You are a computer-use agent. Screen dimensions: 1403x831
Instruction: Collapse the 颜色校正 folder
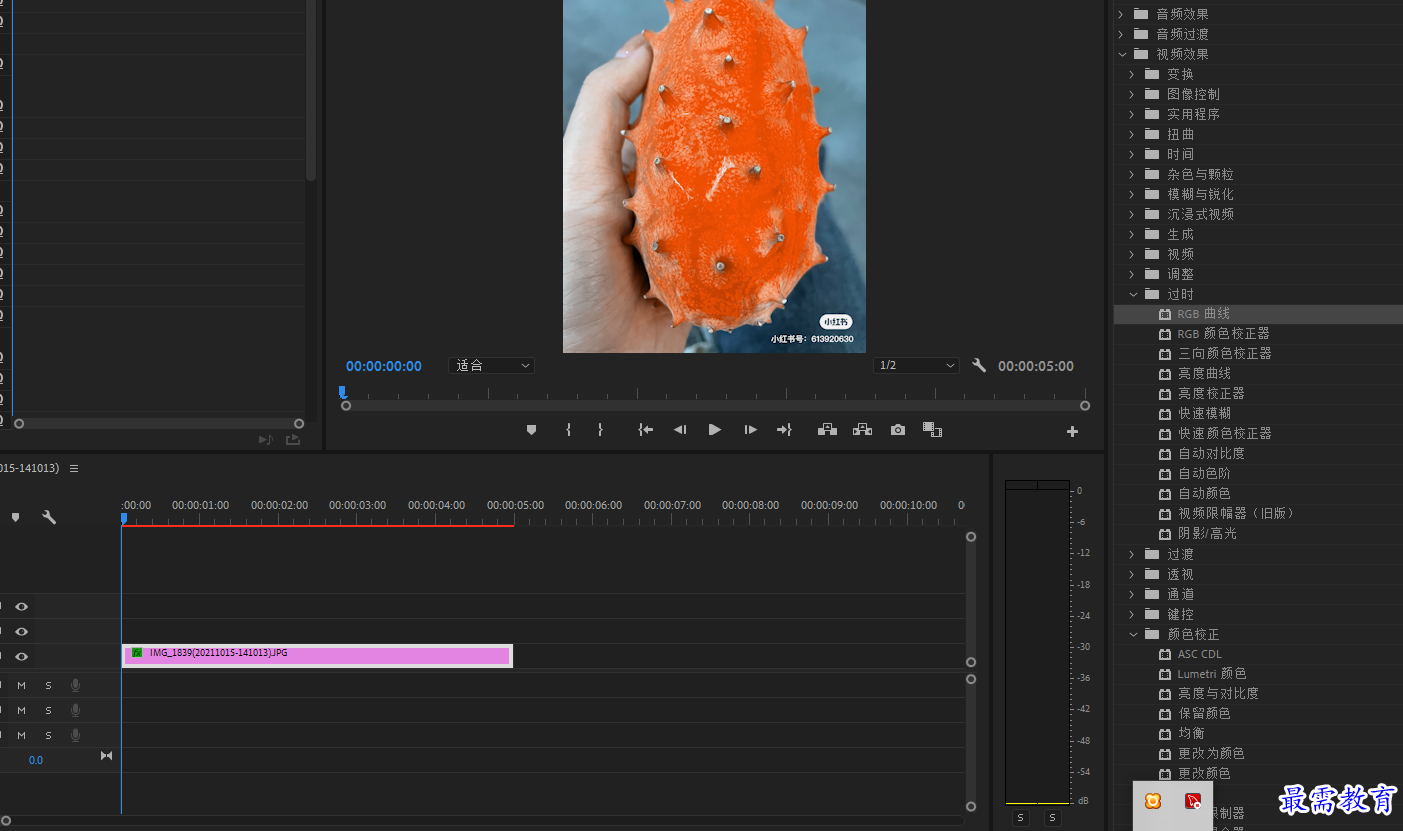(x=1133, y=634)
